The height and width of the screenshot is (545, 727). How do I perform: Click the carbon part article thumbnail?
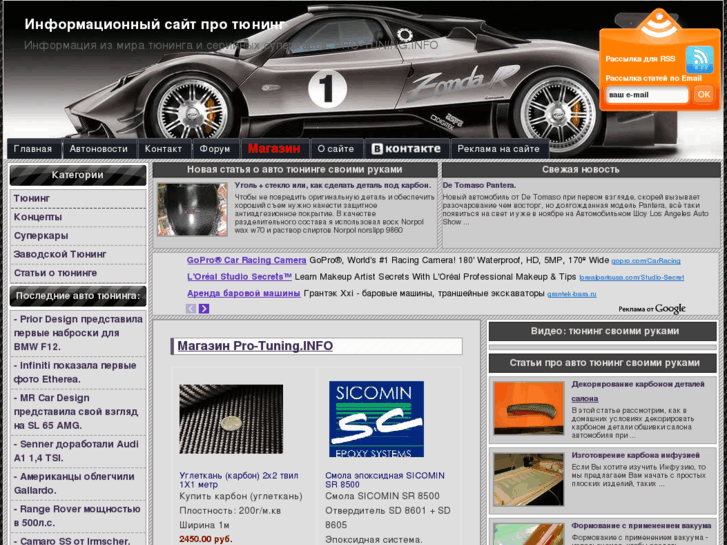tap(192, 210)
